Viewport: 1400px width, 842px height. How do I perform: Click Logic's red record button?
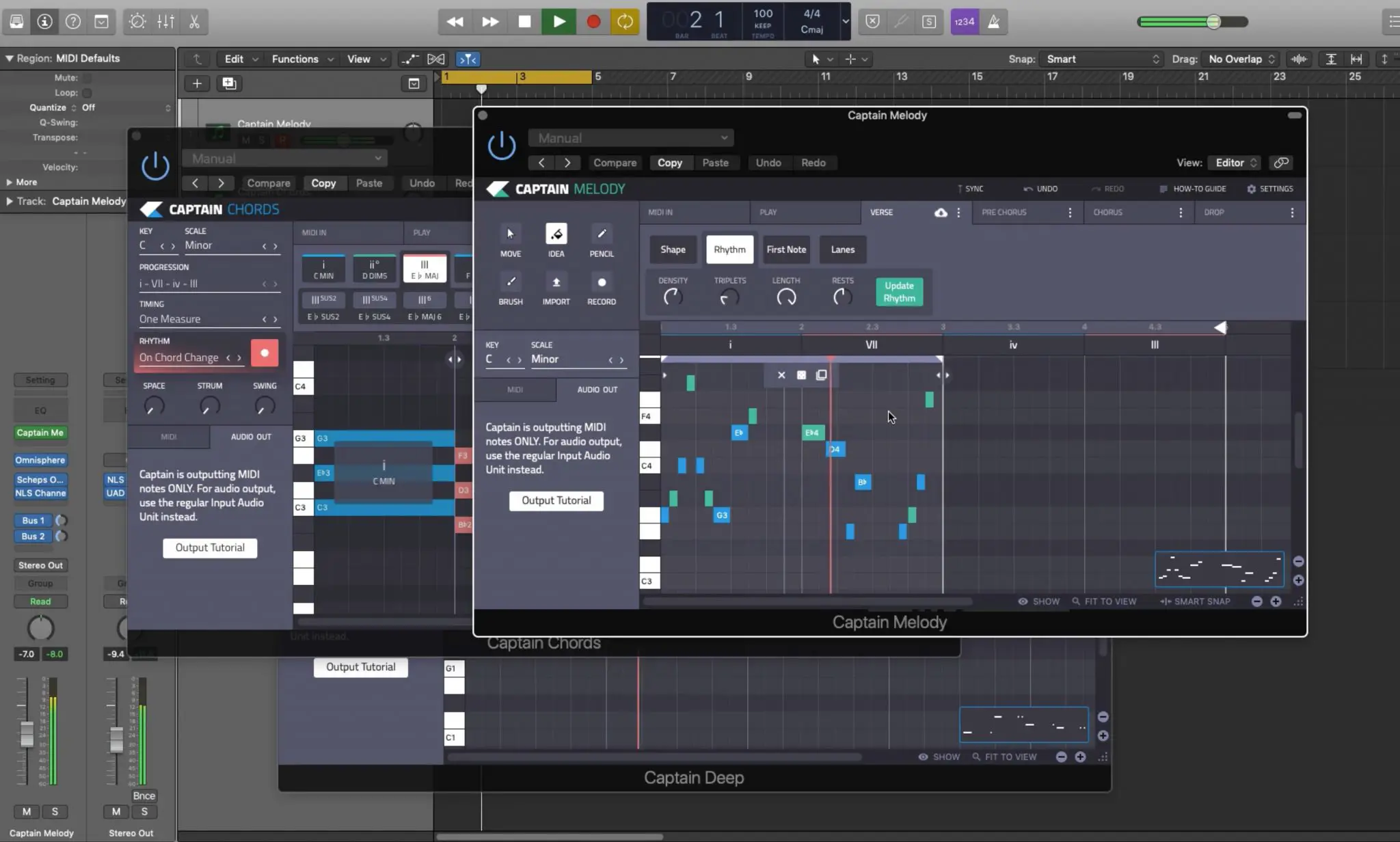pyautogui.click(x=593, y=21)
